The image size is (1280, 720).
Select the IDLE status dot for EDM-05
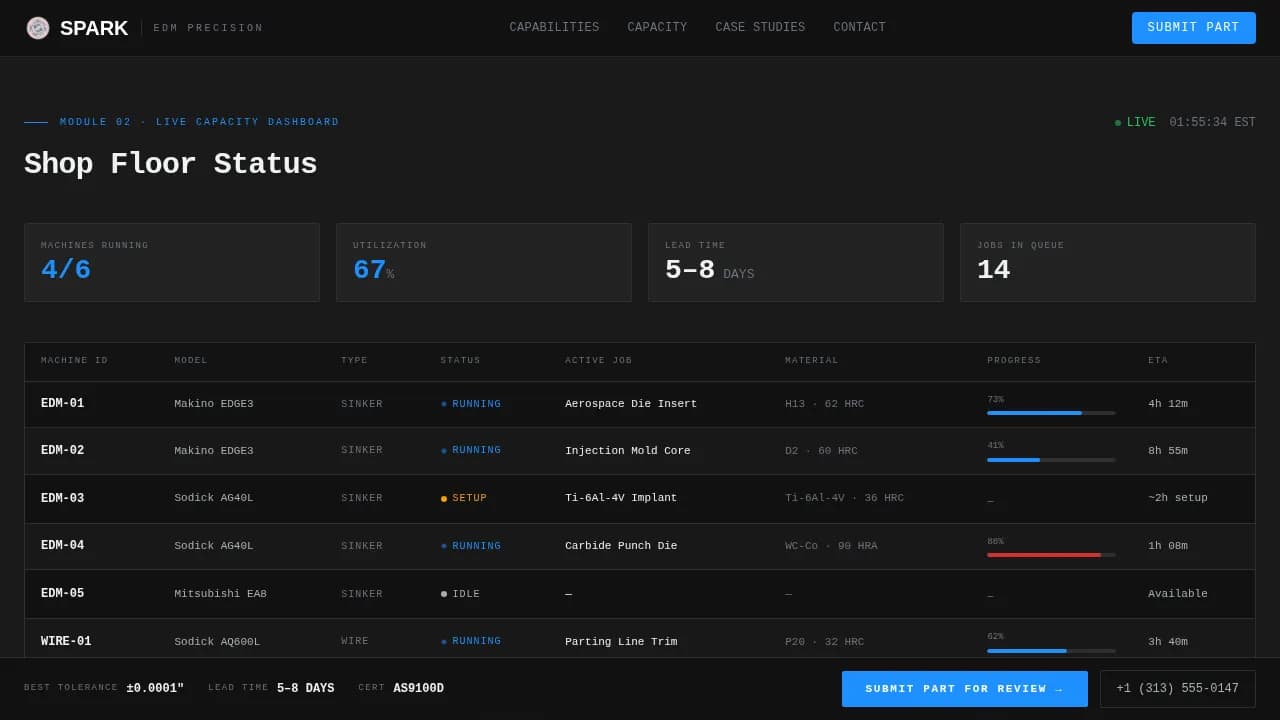point(443,593)
